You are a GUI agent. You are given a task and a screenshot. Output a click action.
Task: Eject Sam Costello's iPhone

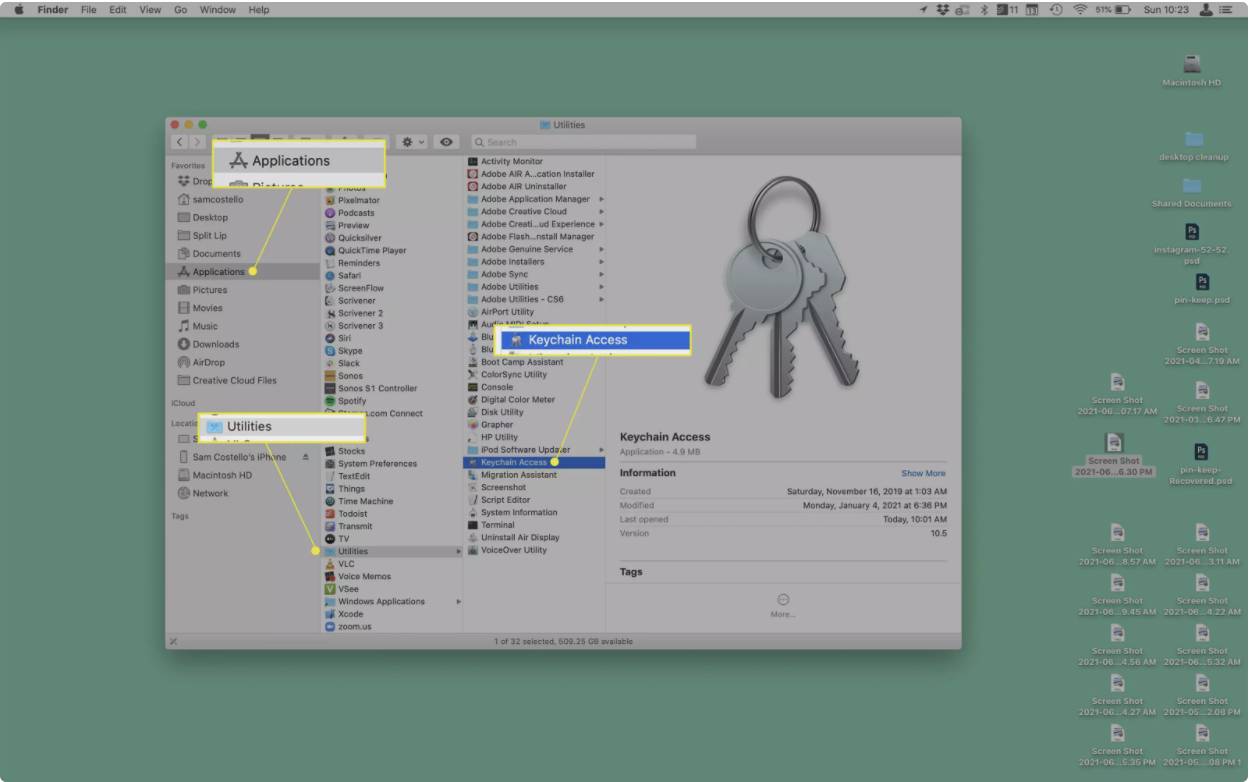[305, 457]
